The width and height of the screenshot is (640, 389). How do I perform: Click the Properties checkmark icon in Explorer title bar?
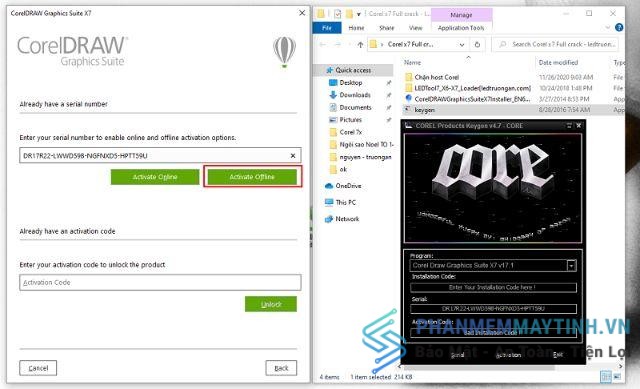pos(337,14)
